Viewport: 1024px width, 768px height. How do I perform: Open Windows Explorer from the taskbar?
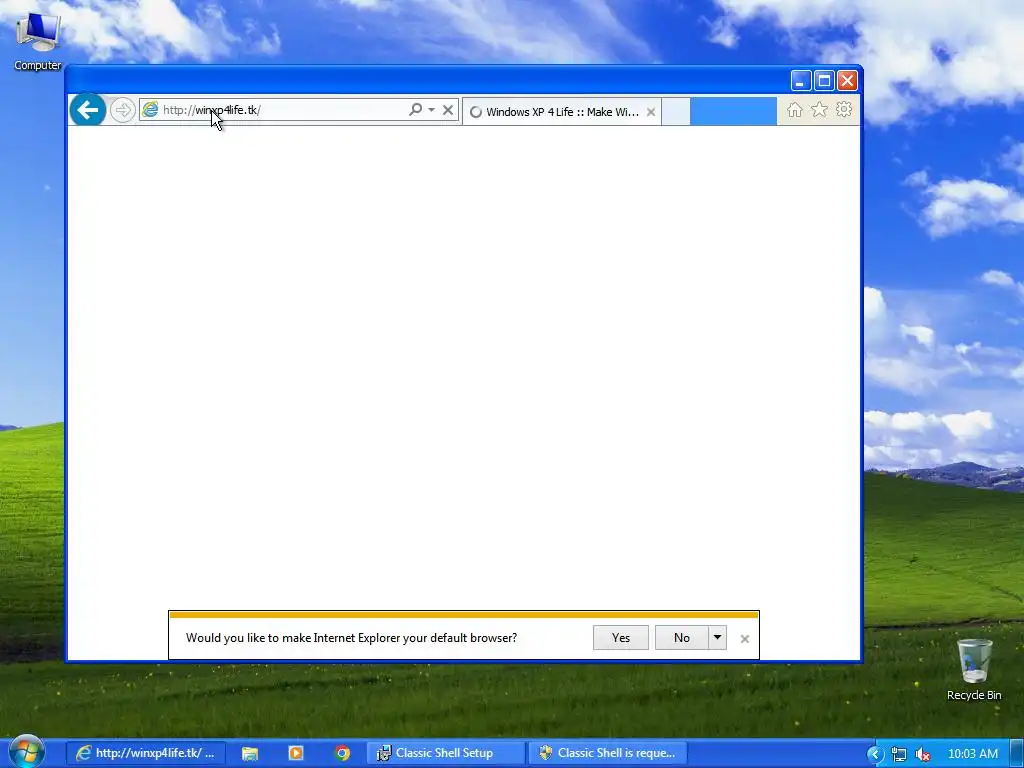tap(249, 753)
